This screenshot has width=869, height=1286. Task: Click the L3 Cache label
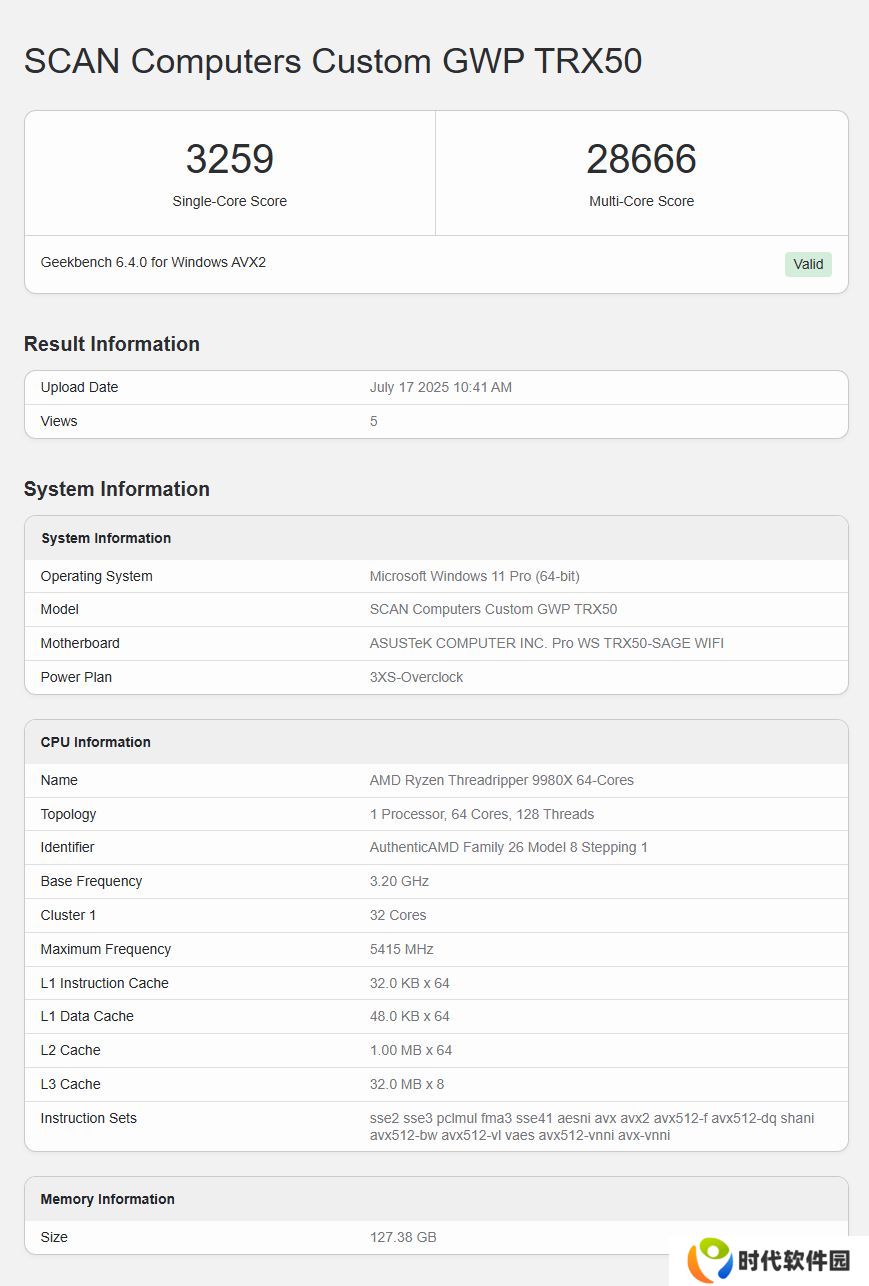click(x=71, y=1084)
